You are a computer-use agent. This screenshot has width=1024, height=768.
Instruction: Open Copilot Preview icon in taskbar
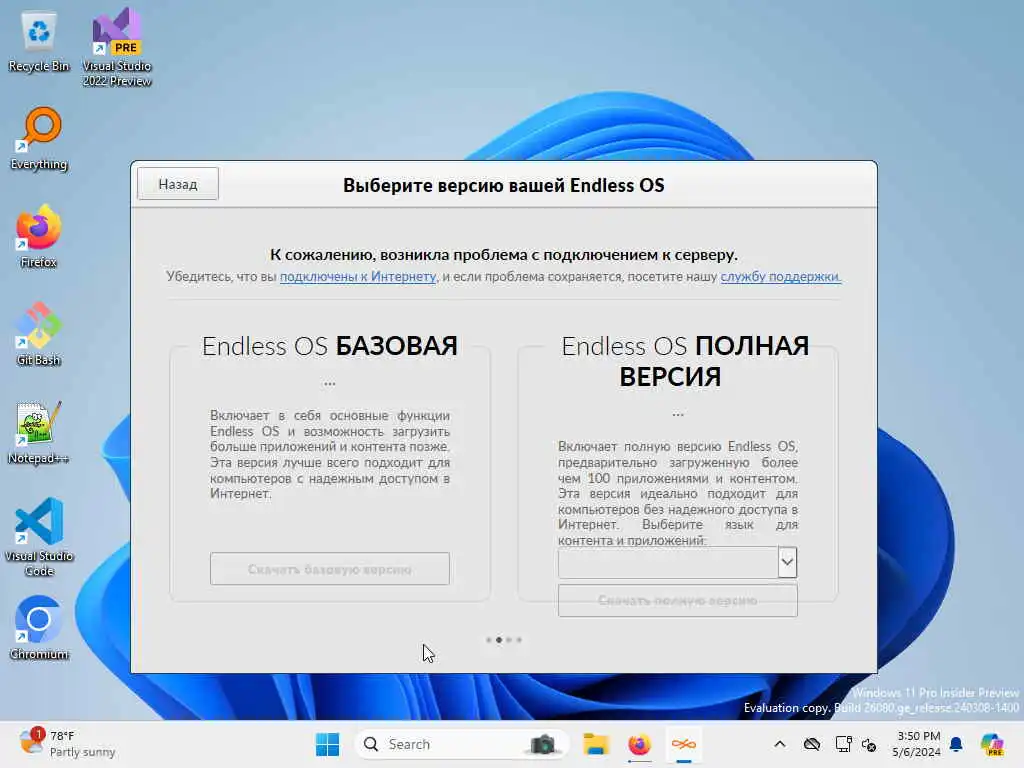tap(992, 744)
